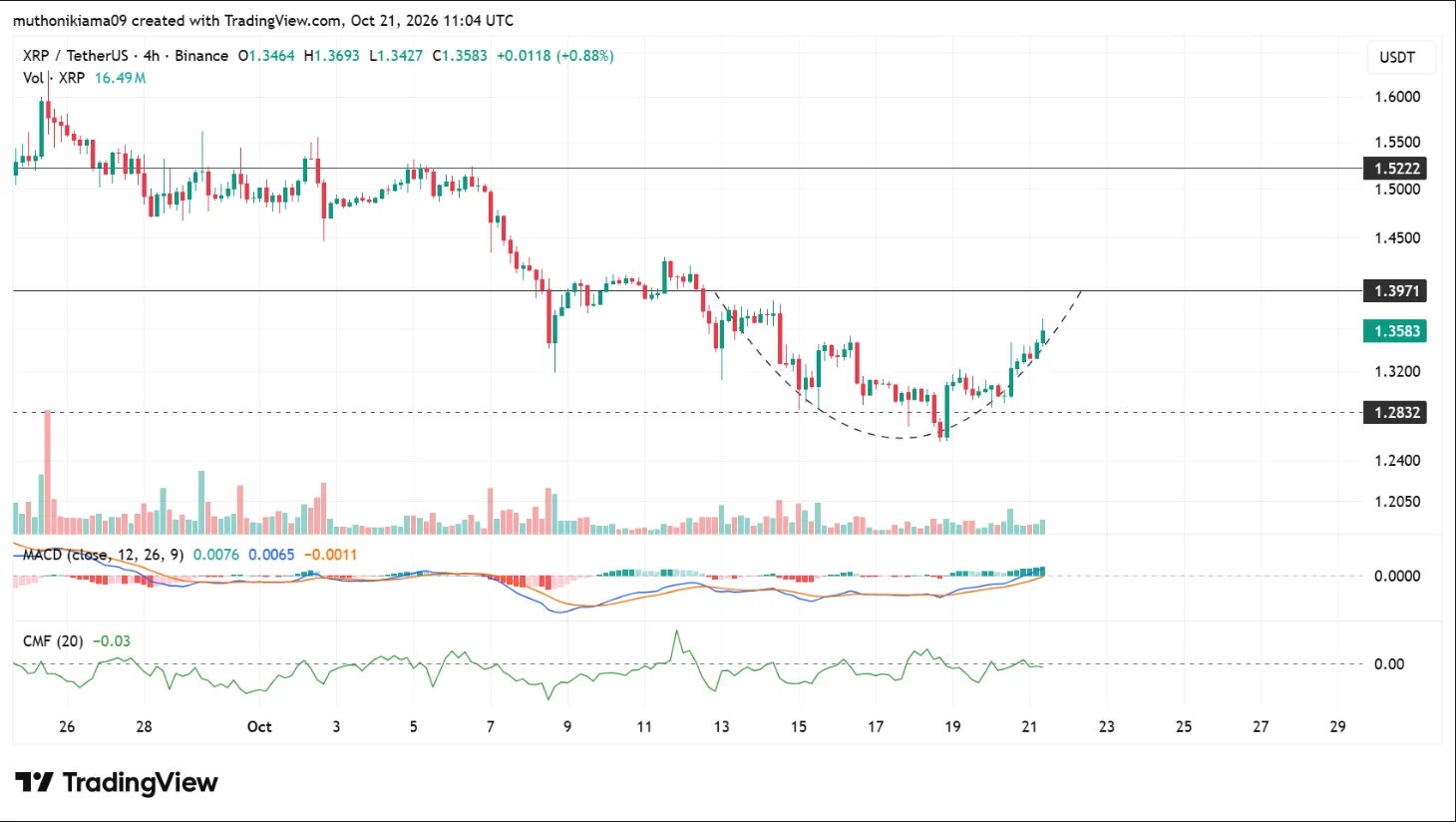Select the 1.5222 price line label

click(x=1395, y=169)
